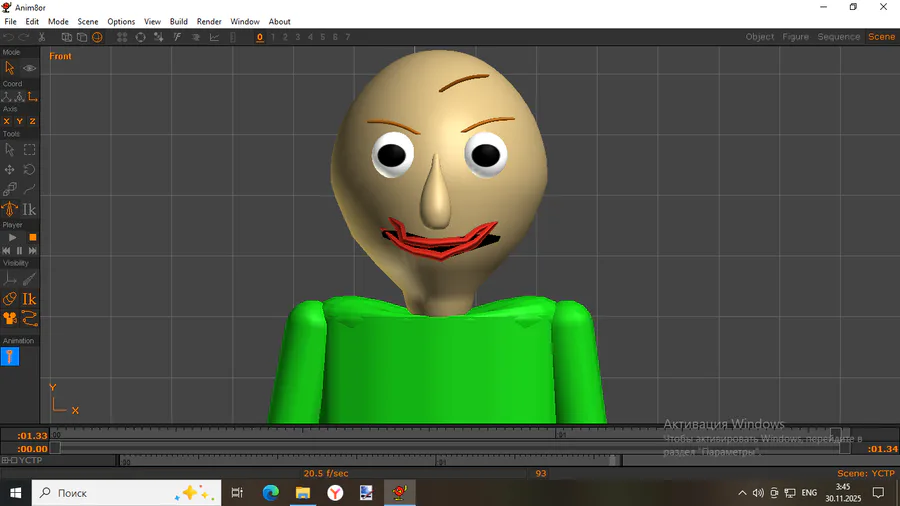Pause the animation playback
The image size is (900, 506).
tap(20, 251)
